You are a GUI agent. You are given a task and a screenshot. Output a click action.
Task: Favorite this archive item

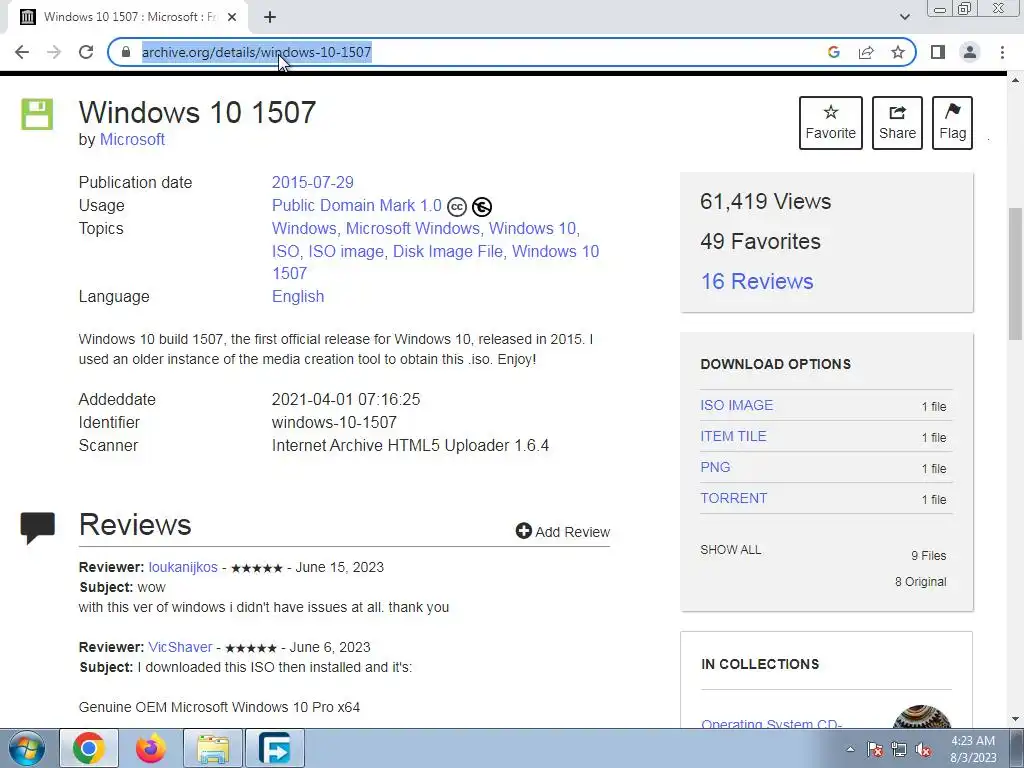coord(831,123)
